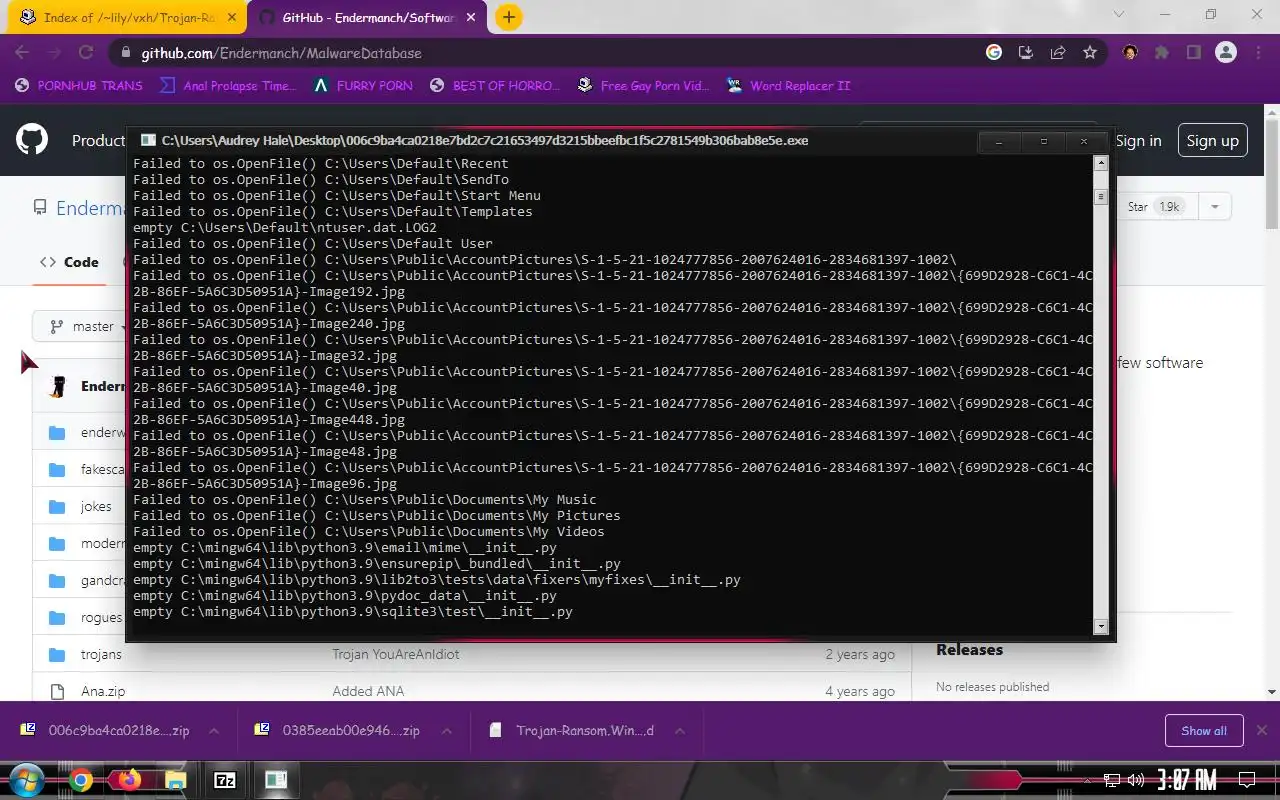Click the console scrollbar up arrow
The height and width of the screenshot is (800, 1280).
[1101, 163]
